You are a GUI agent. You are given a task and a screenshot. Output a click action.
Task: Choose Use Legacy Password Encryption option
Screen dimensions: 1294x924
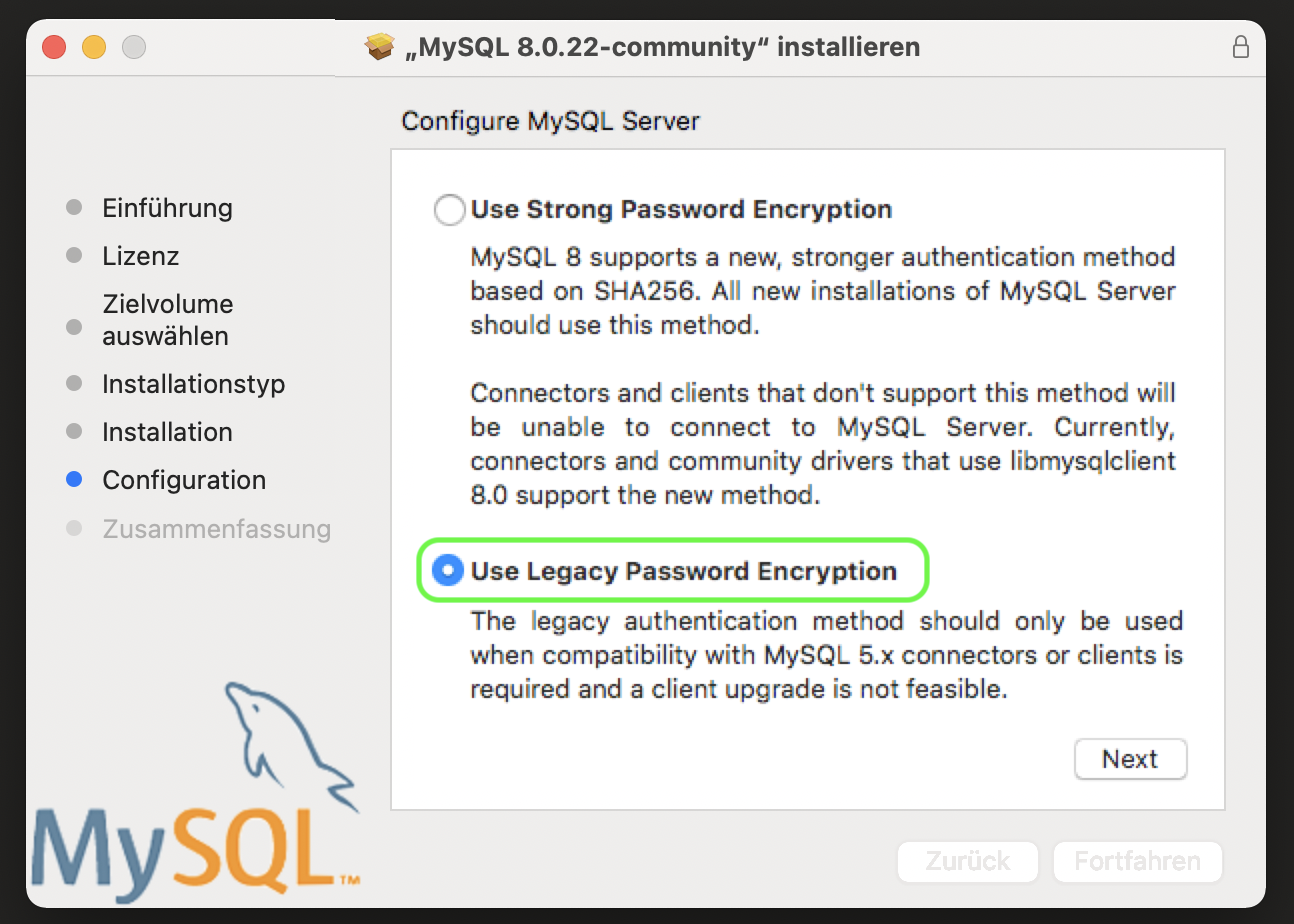click(x=448, y=571)
